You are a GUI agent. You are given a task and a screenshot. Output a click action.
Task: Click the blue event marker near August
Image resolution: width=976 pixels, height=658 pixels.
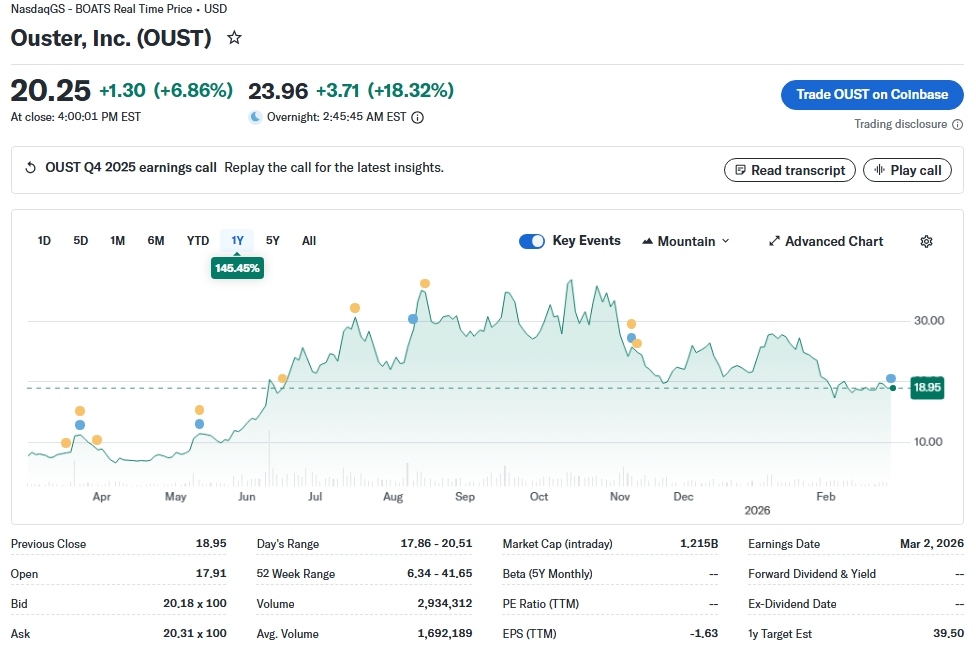(x=413, y=319)
